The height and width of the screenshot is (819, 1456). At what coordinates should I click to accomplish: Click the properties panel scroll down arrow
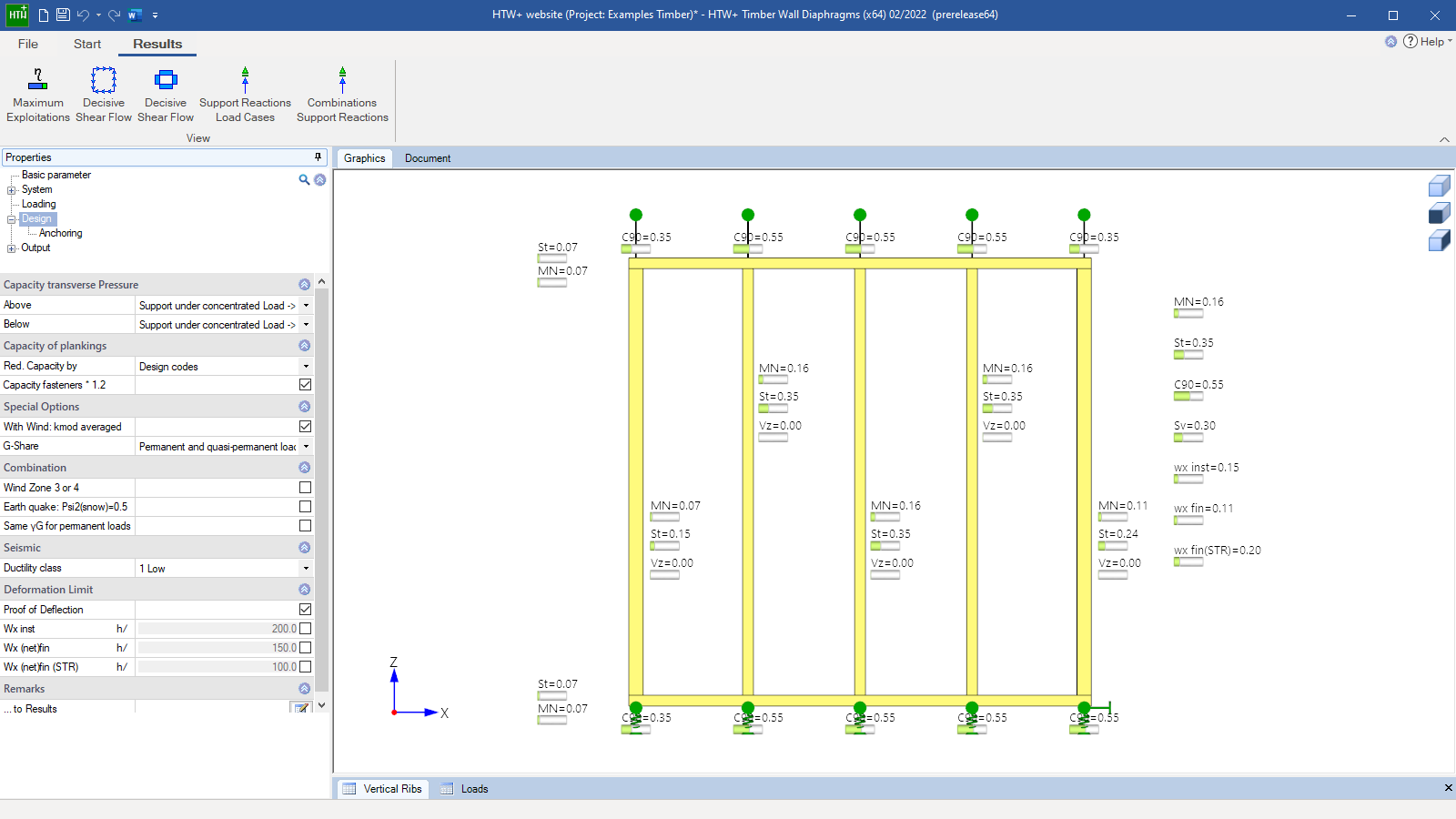tap(321, 705)
